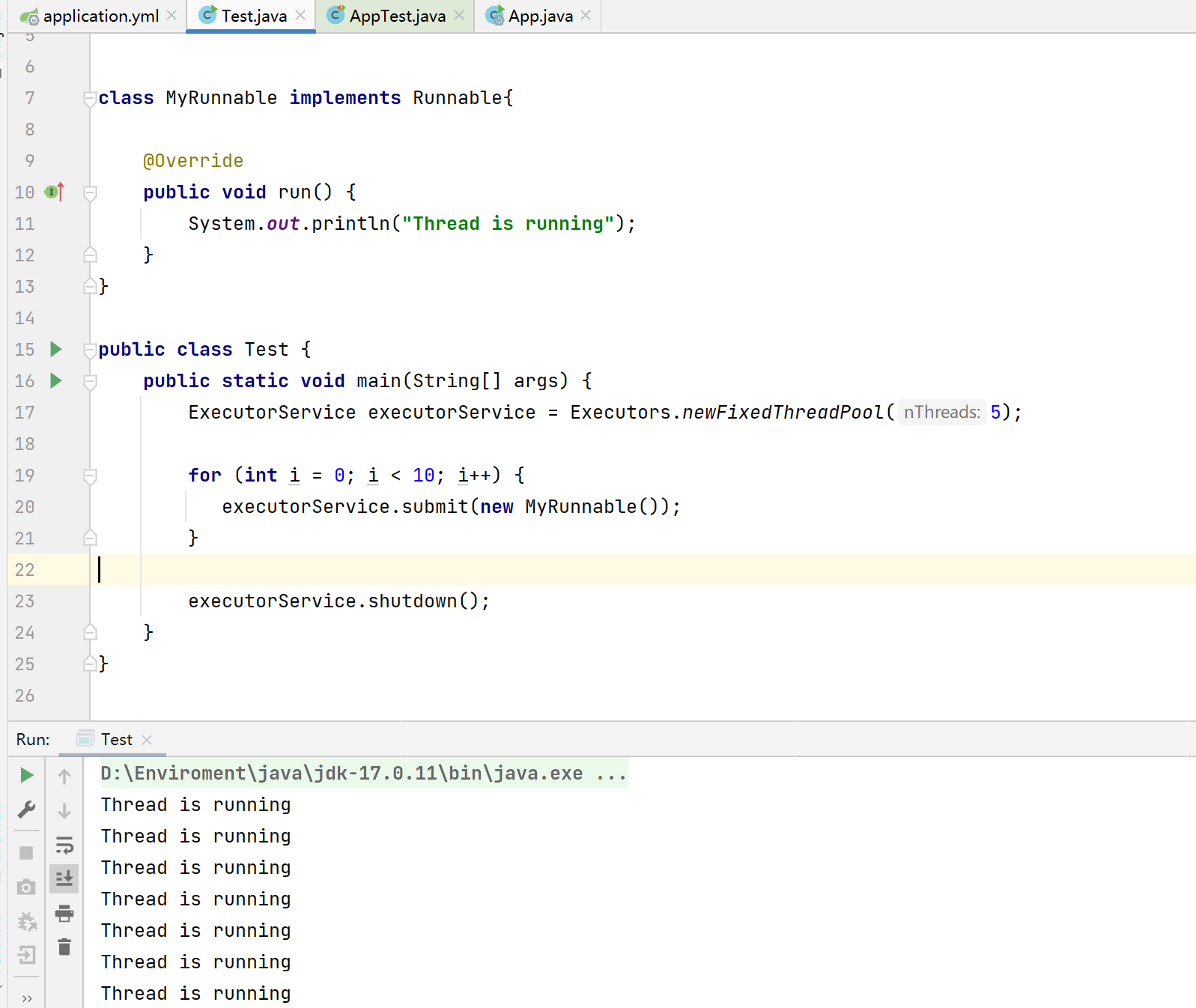Collapse the main method fold on line 16
The image size is (1196, 1008).
(x=90, y=382)
